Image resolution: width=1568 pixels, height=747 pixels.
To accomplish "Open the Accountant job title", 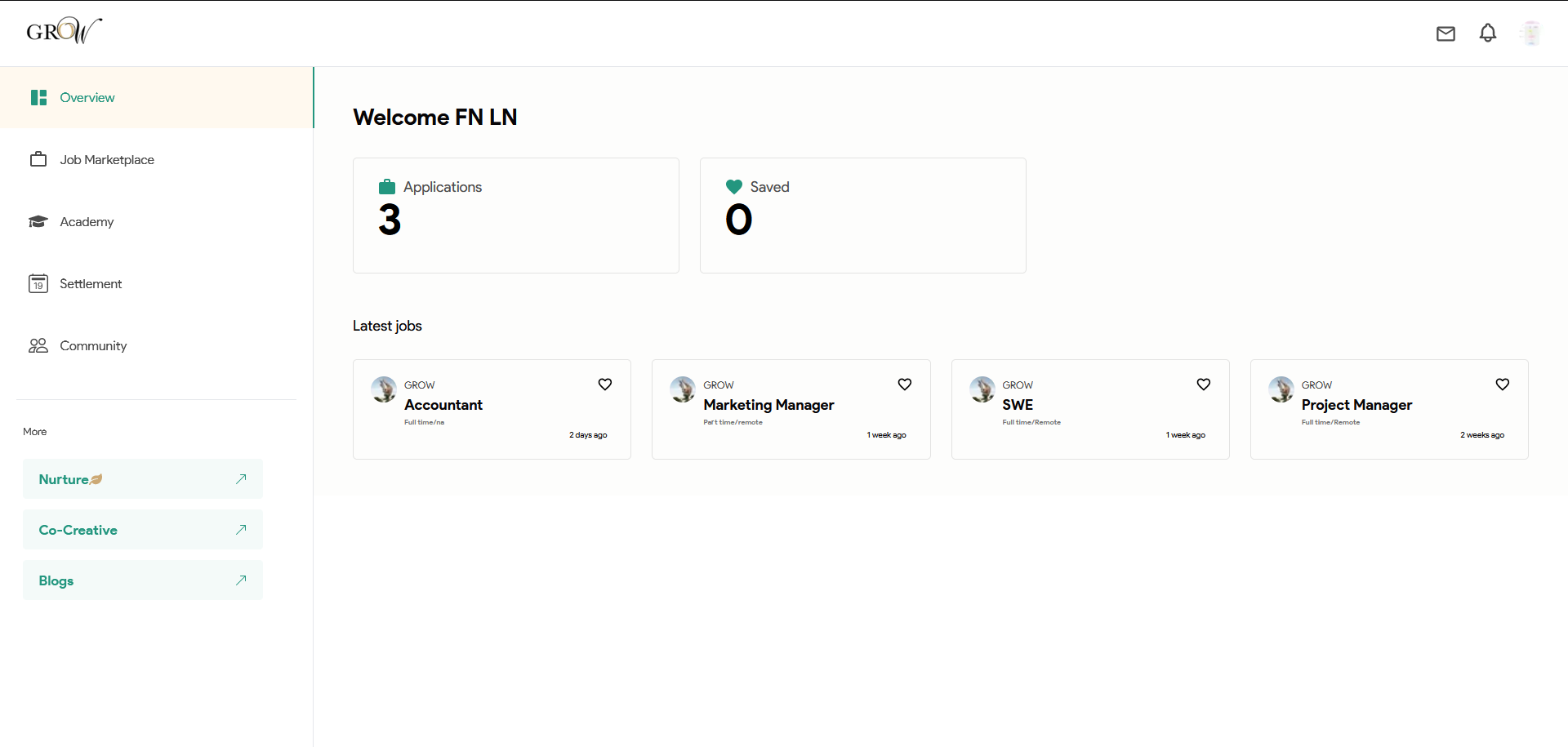I will coord(443,405).
